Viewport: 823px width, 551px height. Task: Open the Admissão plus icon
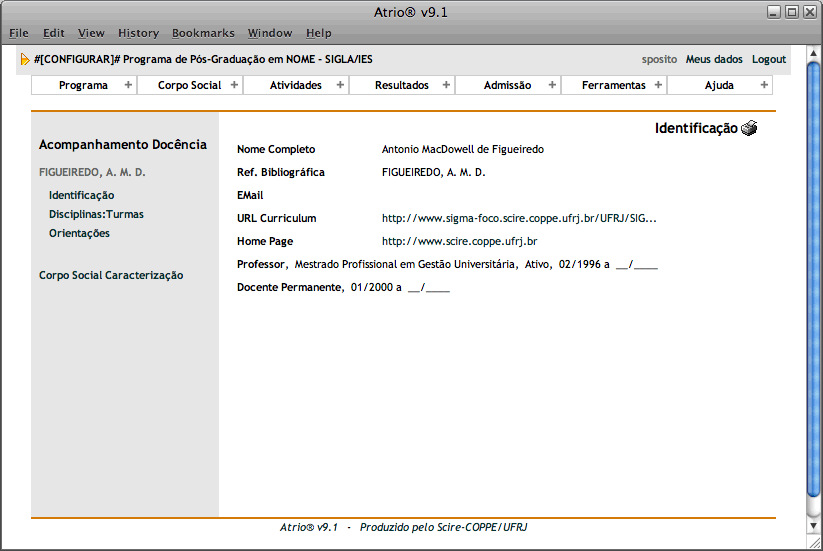tap(552, 85)
